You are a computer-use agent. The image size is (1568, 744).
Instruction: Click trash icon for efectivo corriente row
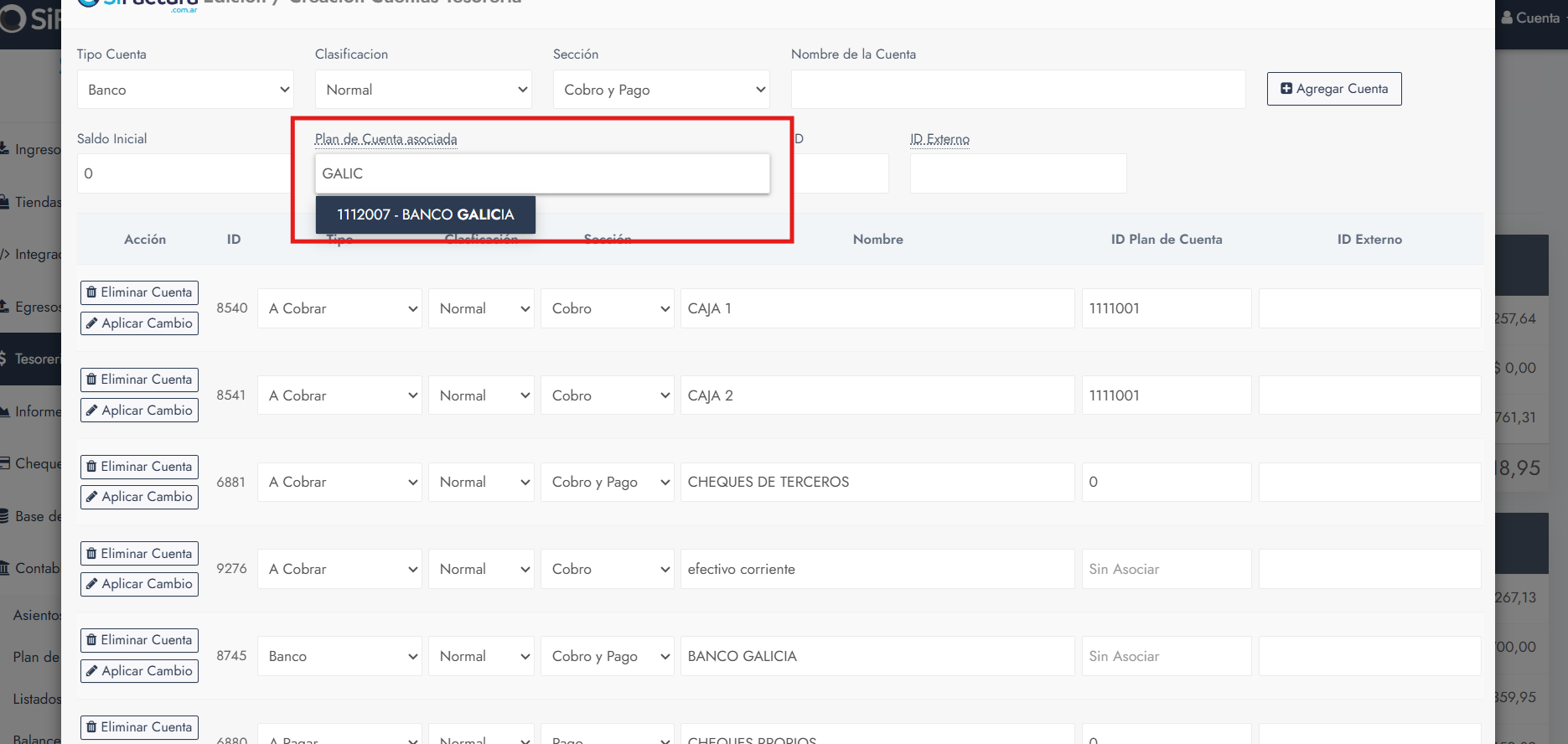coord(91,554)
